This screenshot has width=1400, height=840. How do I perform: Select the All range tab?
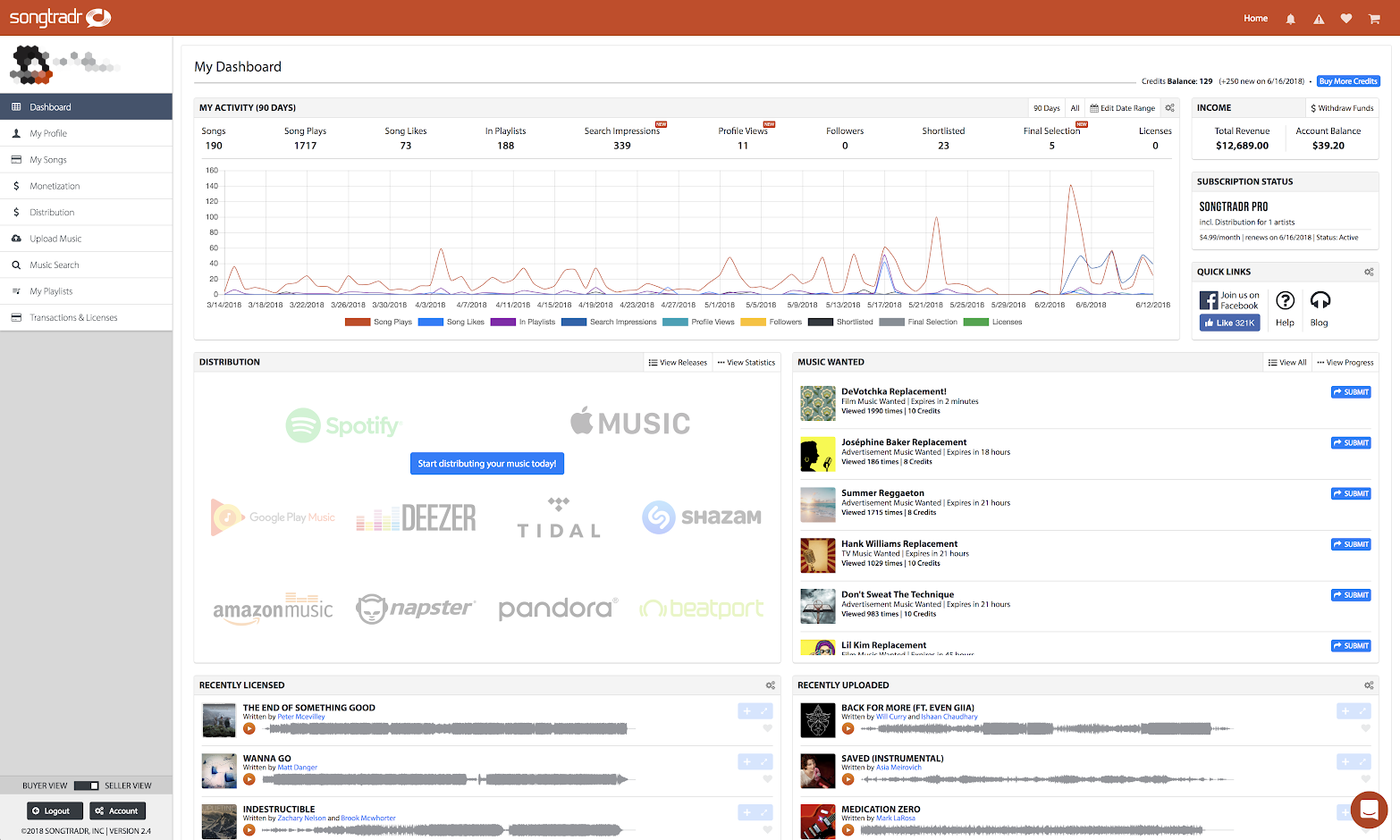point(1075,108)
